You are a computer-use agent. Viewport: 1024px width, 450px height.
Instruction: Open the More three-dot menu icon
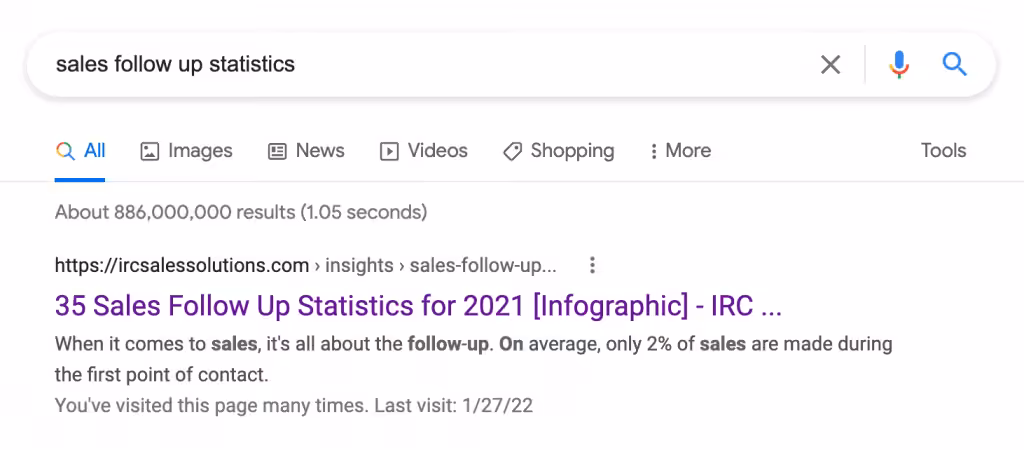pos(654,151)
